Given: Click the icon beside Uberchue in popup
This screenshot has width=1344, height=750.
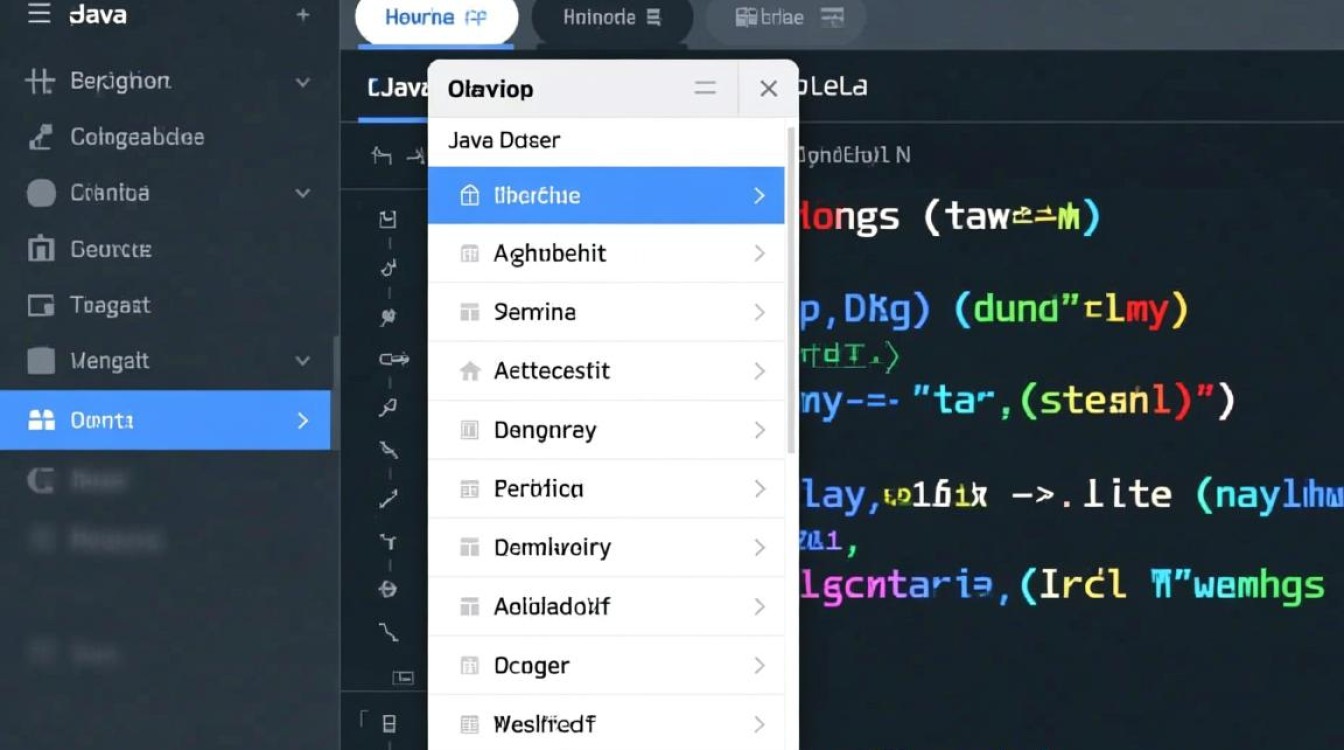Looking at the screenshot, I should pos(469,196).
